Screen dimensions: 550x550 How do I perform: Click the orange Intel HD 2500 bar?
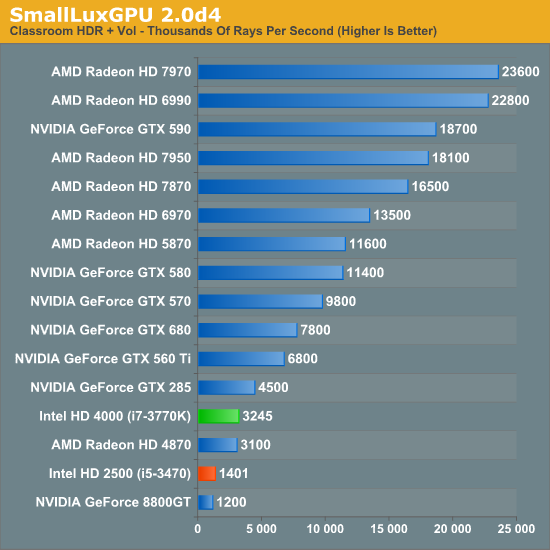[x=207, y=474]
